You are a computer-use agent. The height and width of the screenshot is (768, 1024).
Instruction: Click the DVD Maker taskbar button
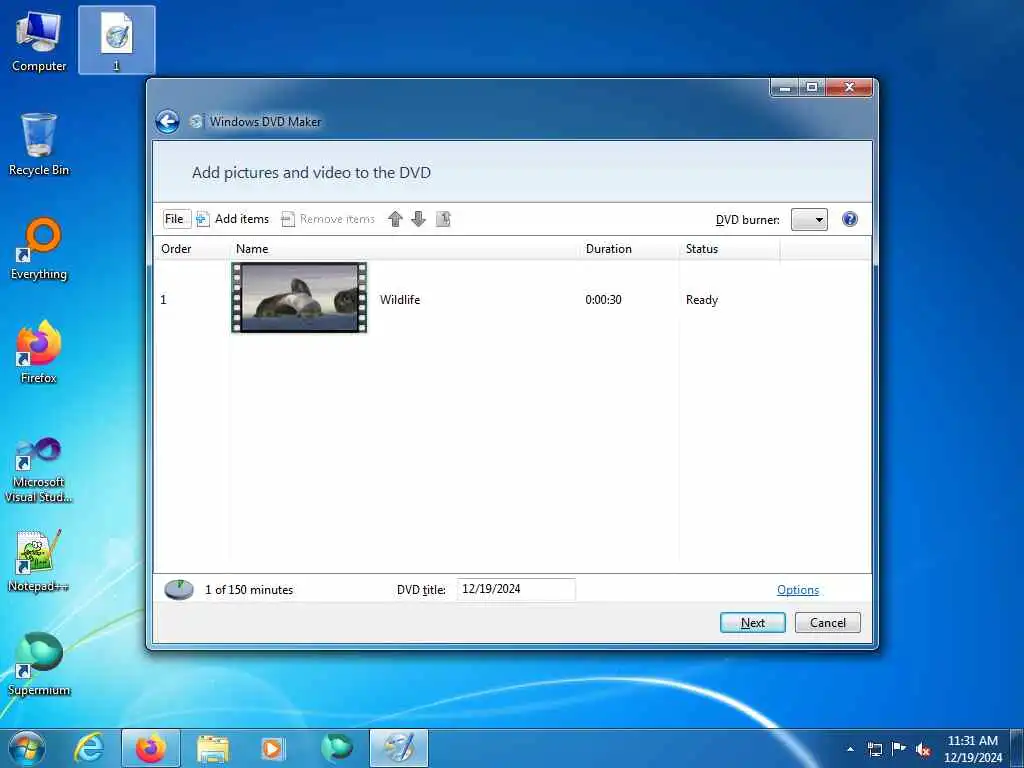click(x=399, y=748)
